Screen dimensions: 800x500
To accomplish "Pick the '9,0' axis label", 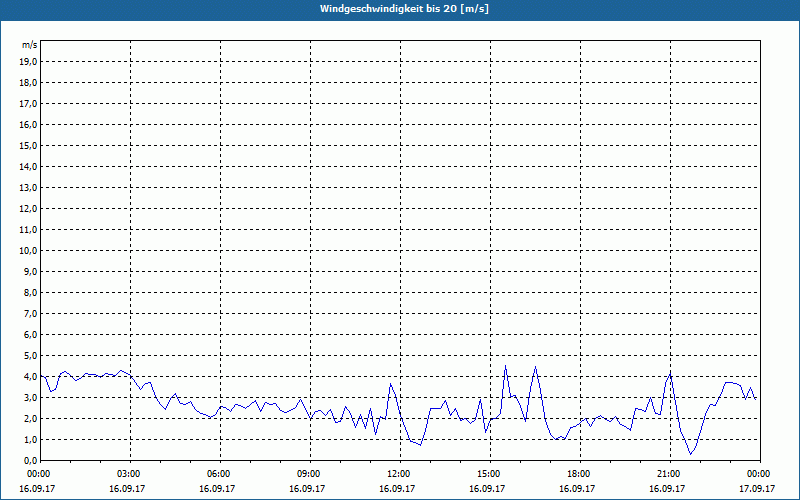I will (x=30, y=271).
